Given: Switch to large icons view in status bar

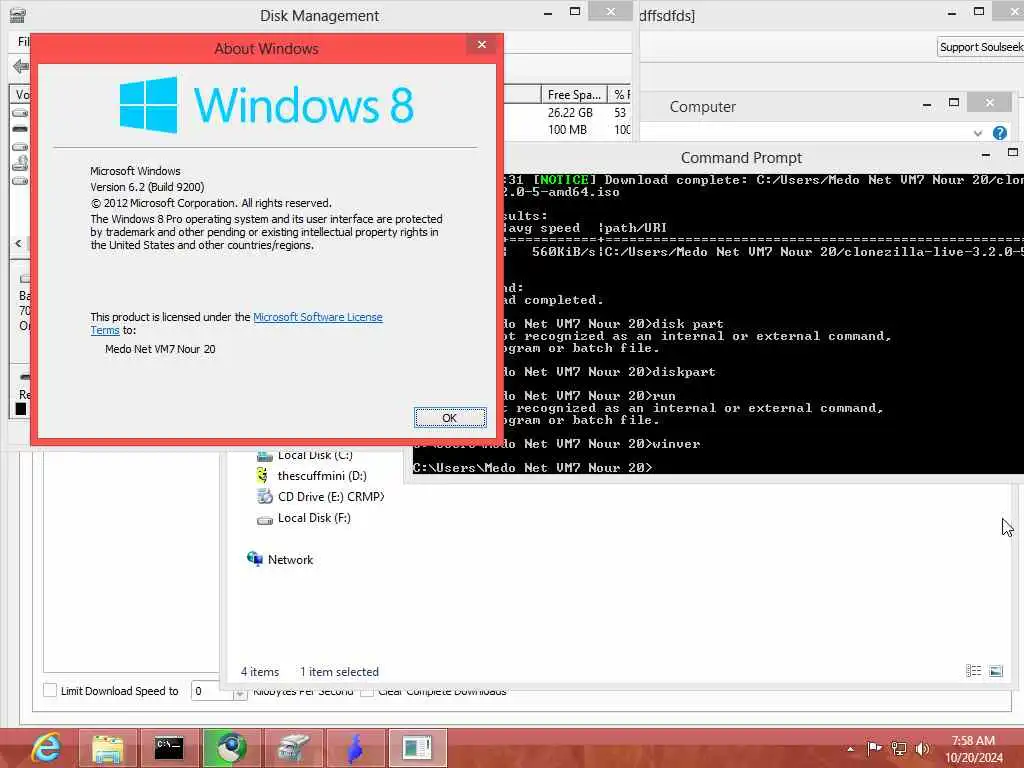Looking at the screenshot, I should [995, 671].
